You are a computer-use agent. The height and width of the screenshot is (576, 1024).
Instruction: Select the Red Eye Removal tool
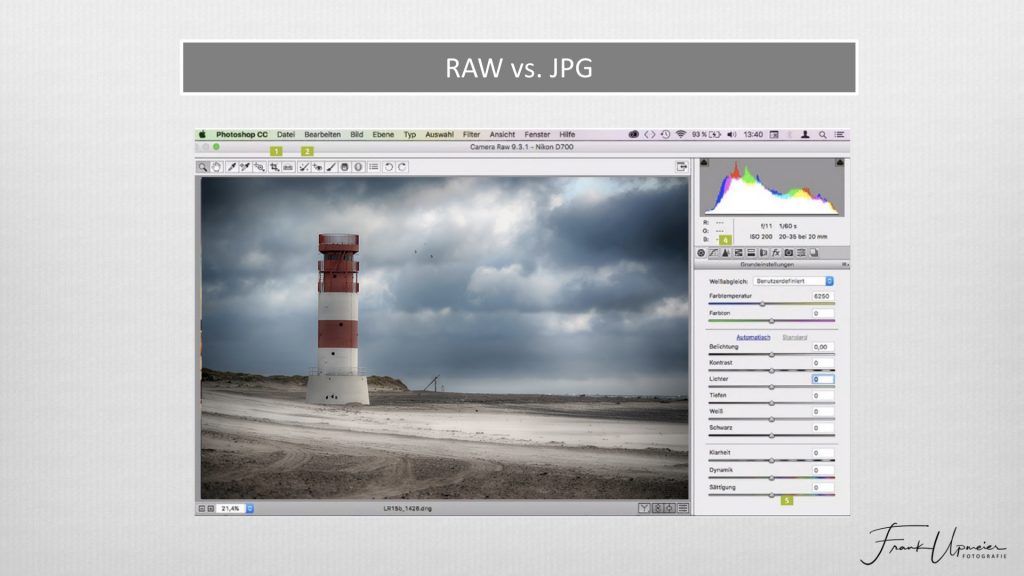317,167
